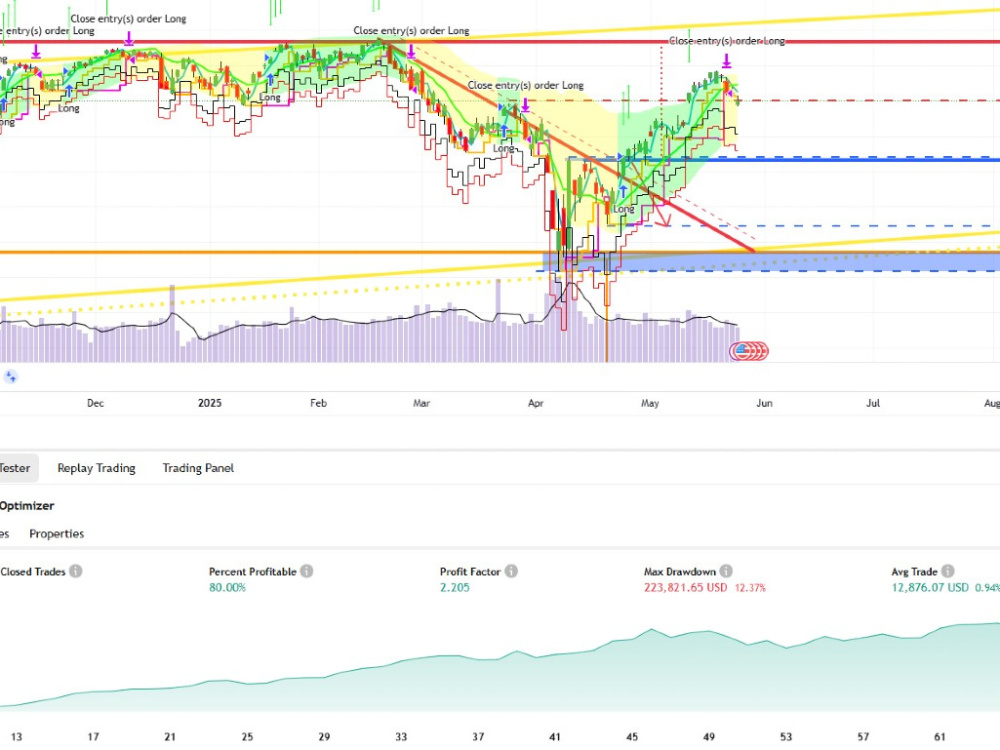Click the Feb label on time axis
This screenshot has width=1000, height=750.
click(318, 403)
